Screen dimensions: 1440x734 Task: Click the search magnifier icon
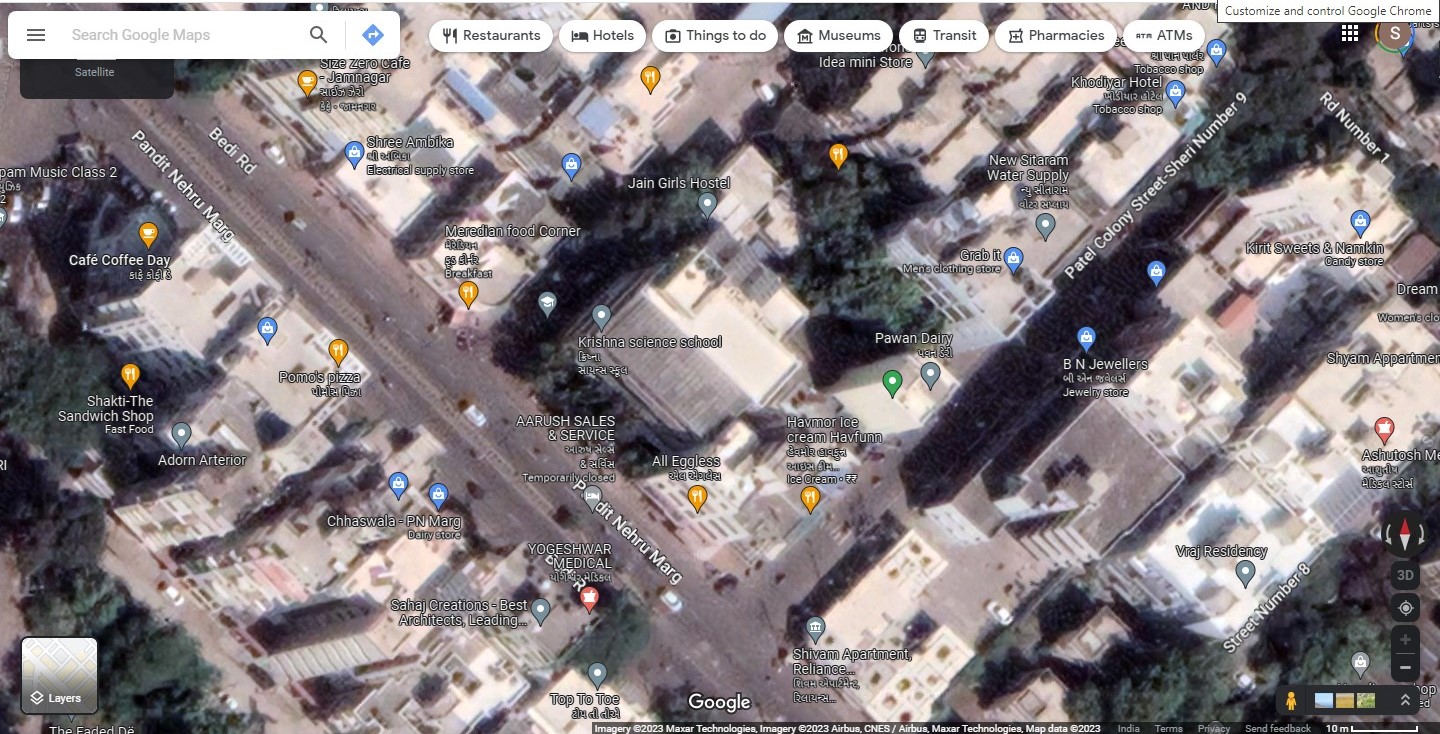tap(318, 35)
